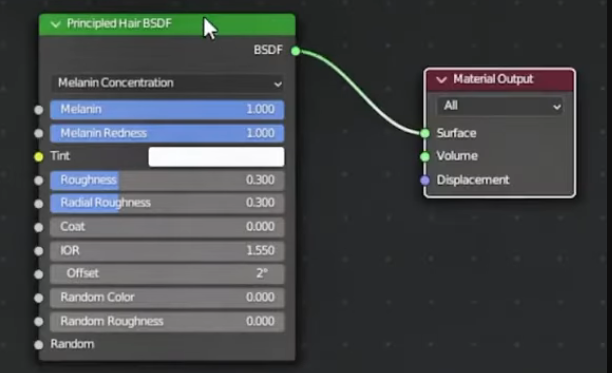Click the Melanin input socket
This screenshot has height=373, width=612.
click(x=39, y=110)
